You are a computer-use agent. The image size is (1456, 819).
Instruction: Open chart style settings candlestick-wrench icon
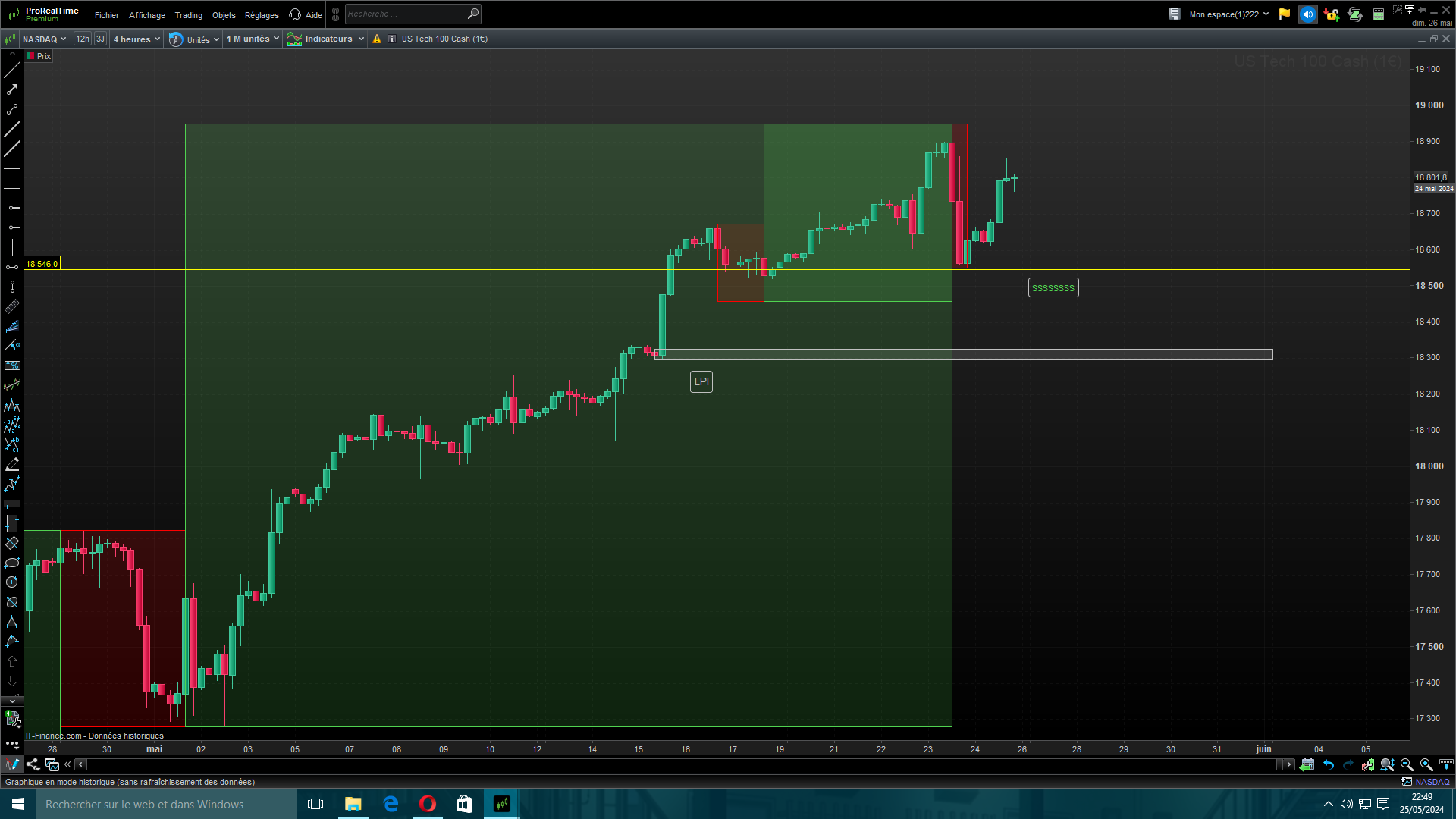(1367, 764)
